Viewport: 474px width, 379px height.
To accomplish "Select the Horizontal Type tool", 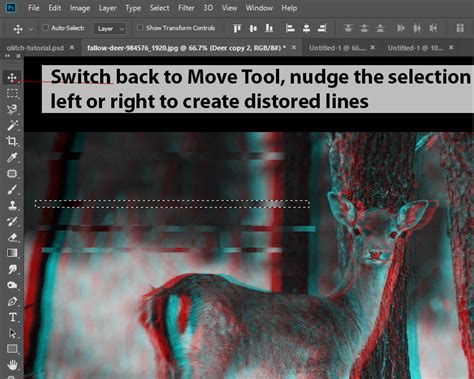I will (x=12, y=317).
